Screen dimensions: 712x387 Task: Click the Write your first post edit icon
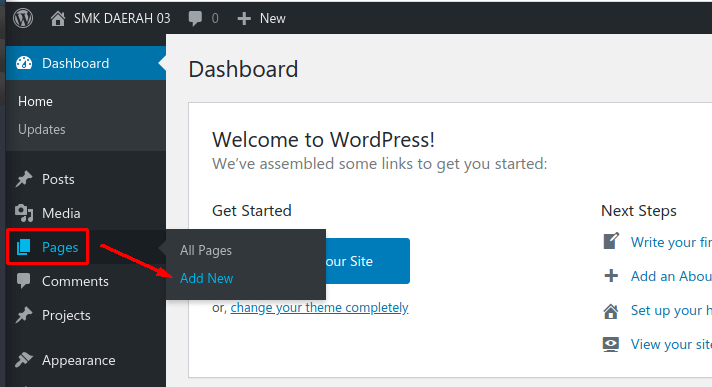point(611,241)
